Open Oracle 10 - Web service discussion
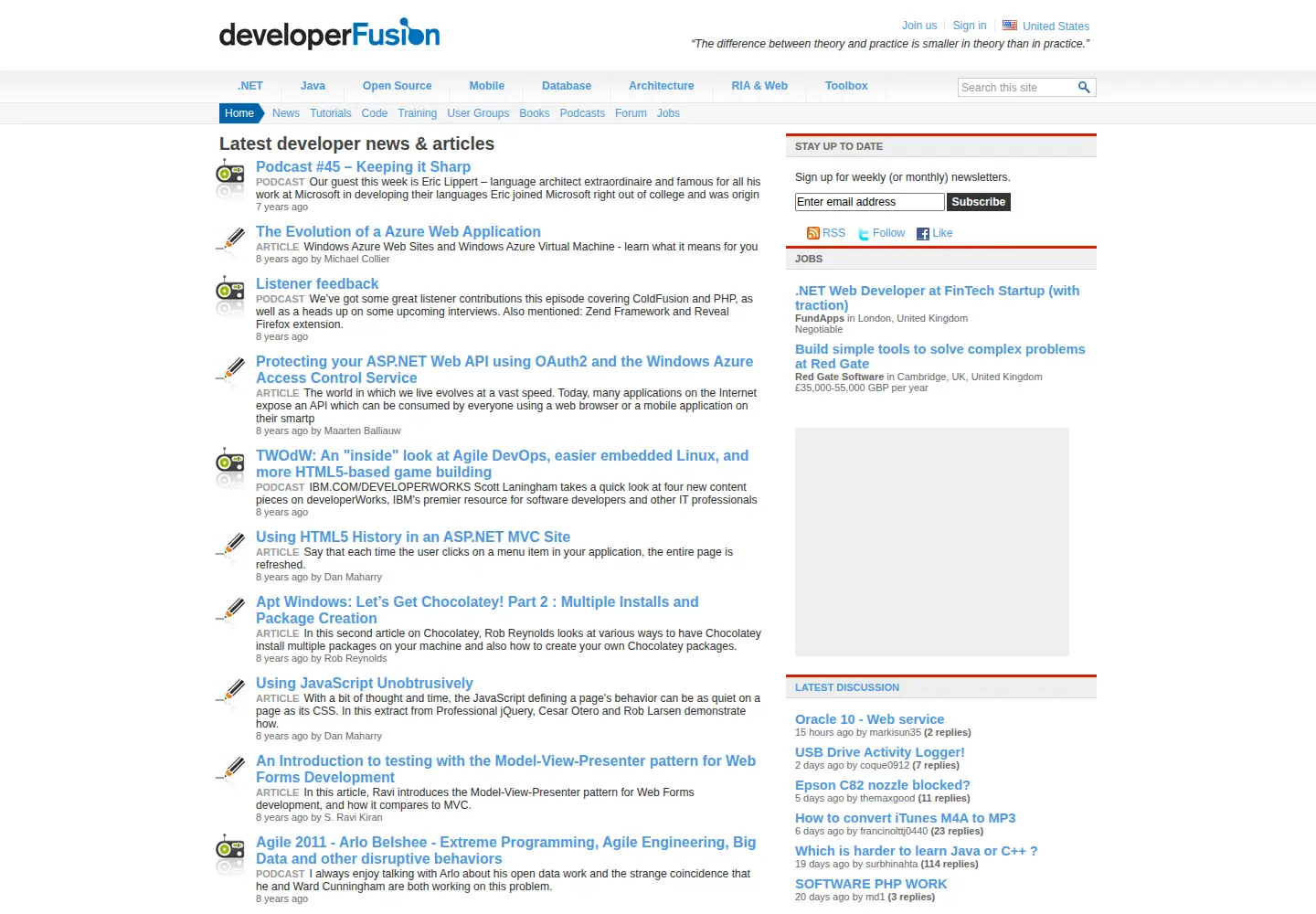1316x914 pixels. click(x=869, y=719)
